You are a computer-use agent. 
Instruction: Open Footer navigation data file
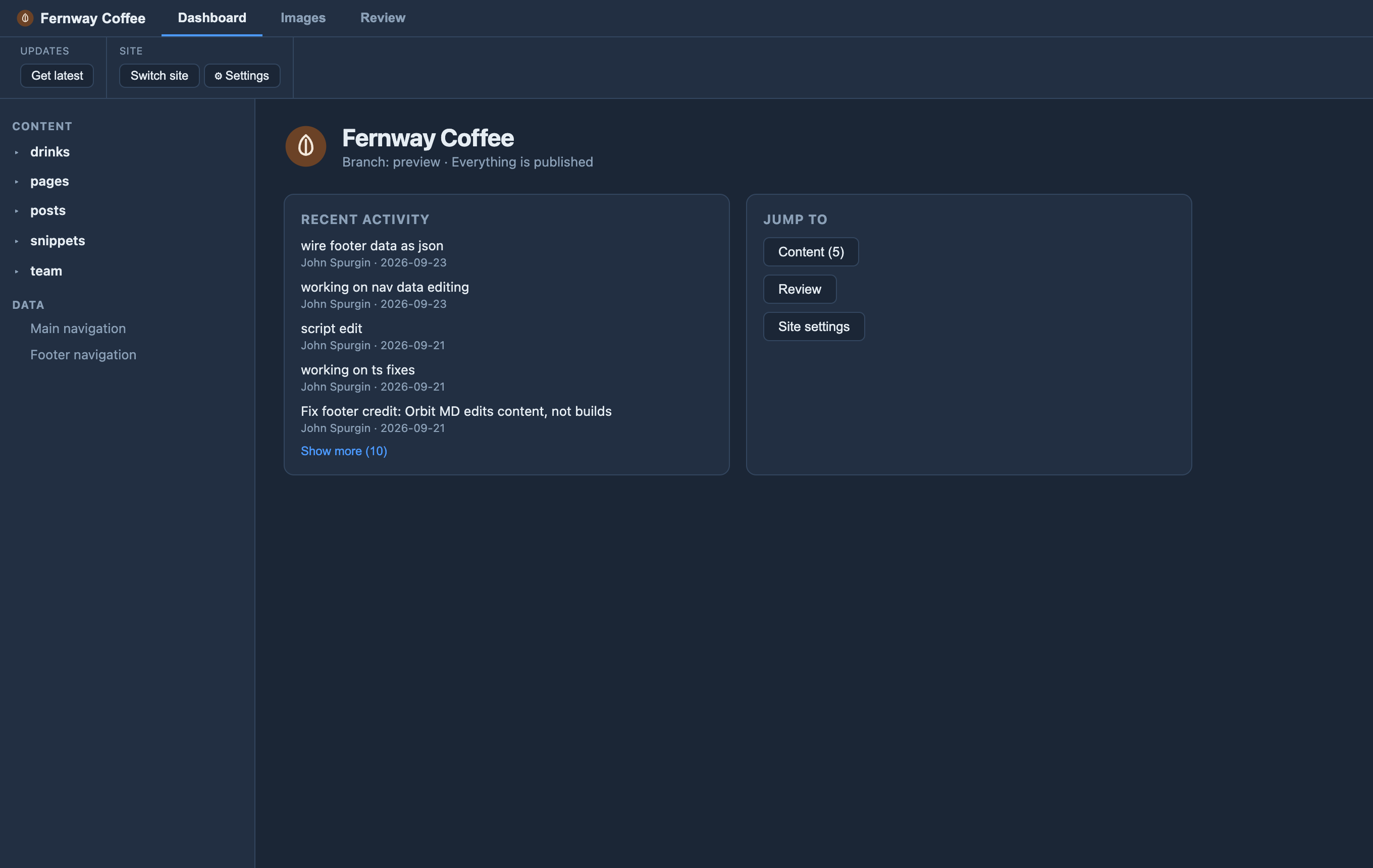[x=83, y=354]
